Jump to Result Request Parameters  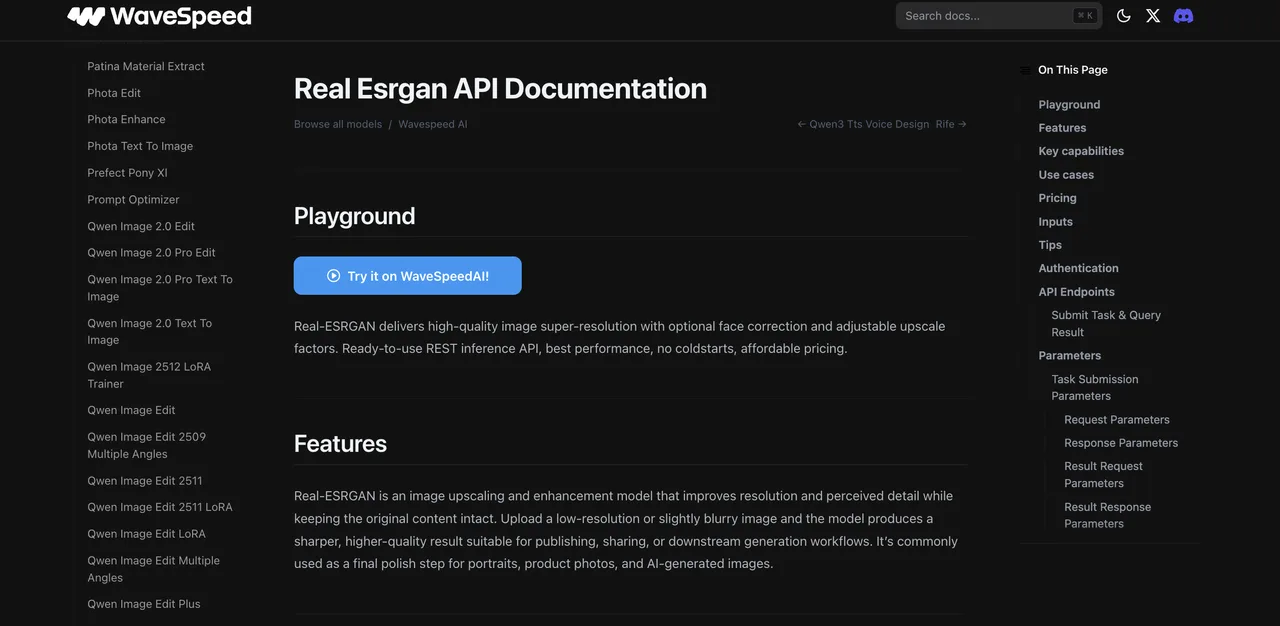coord(1103,474)
